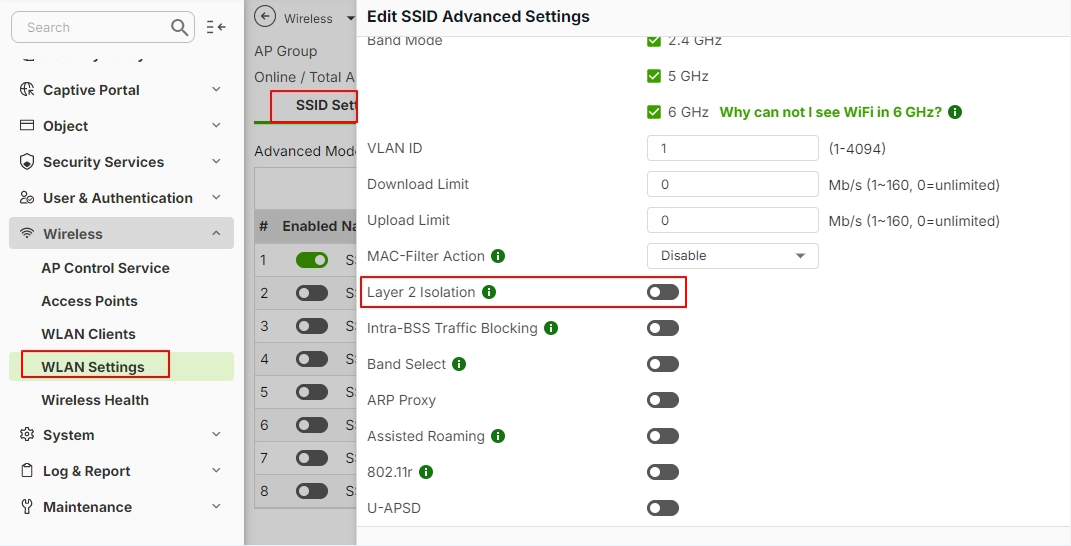
Task: Open 802.11r info icon
Action: click(426, 472)
